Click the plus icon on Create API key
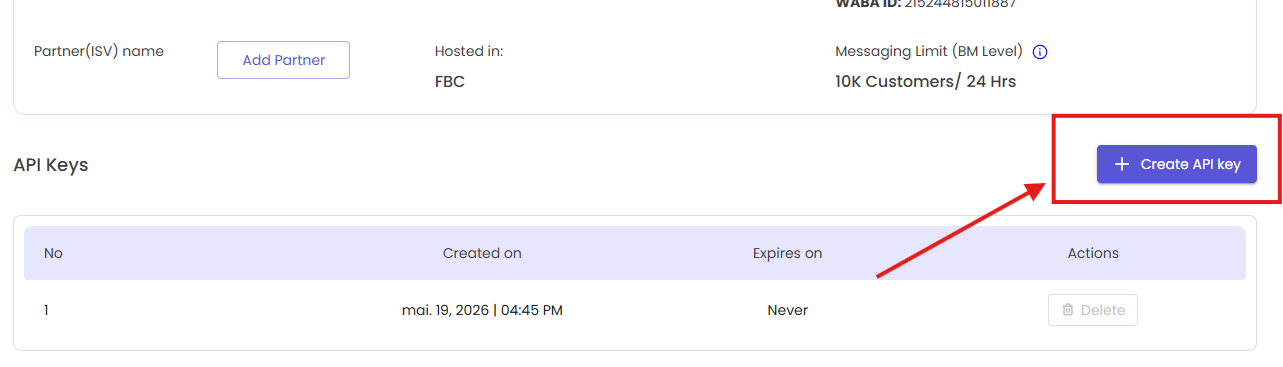The height and width of the screenshot is (367, 1283). [1122, 164]
